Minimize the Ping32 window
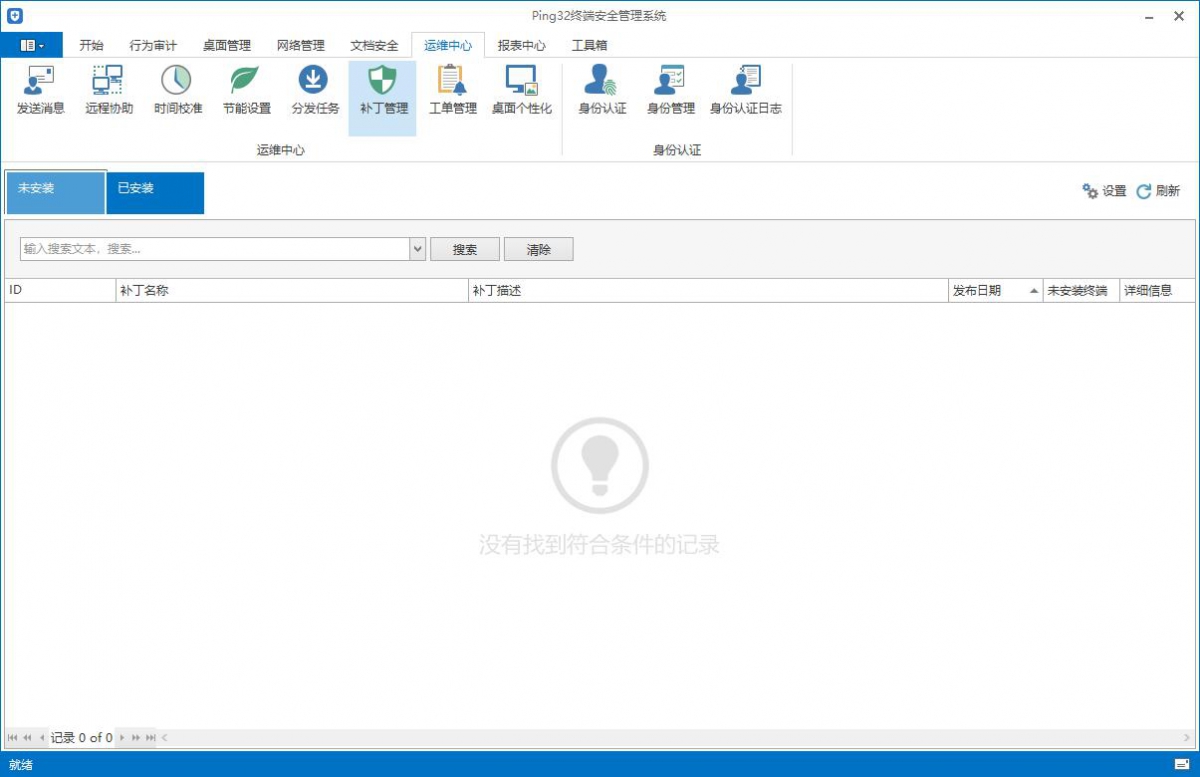1200x777 pixels. pyautogui.click(x=1151, y=16)
